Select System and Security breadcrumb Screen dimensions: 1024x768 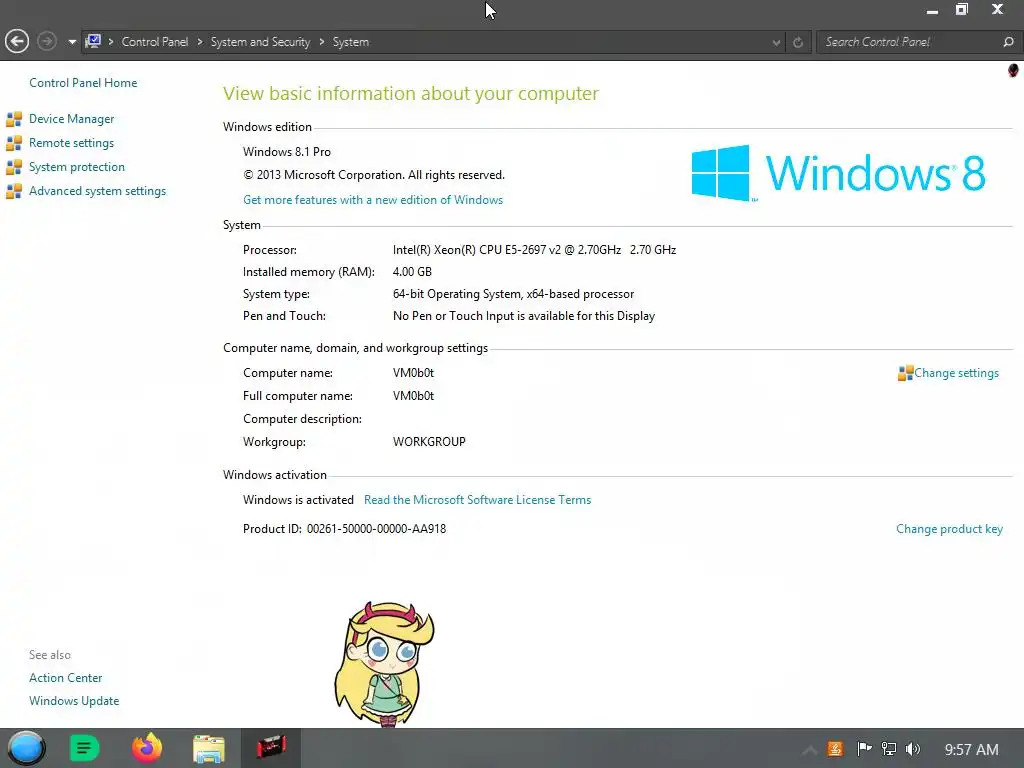260,42
